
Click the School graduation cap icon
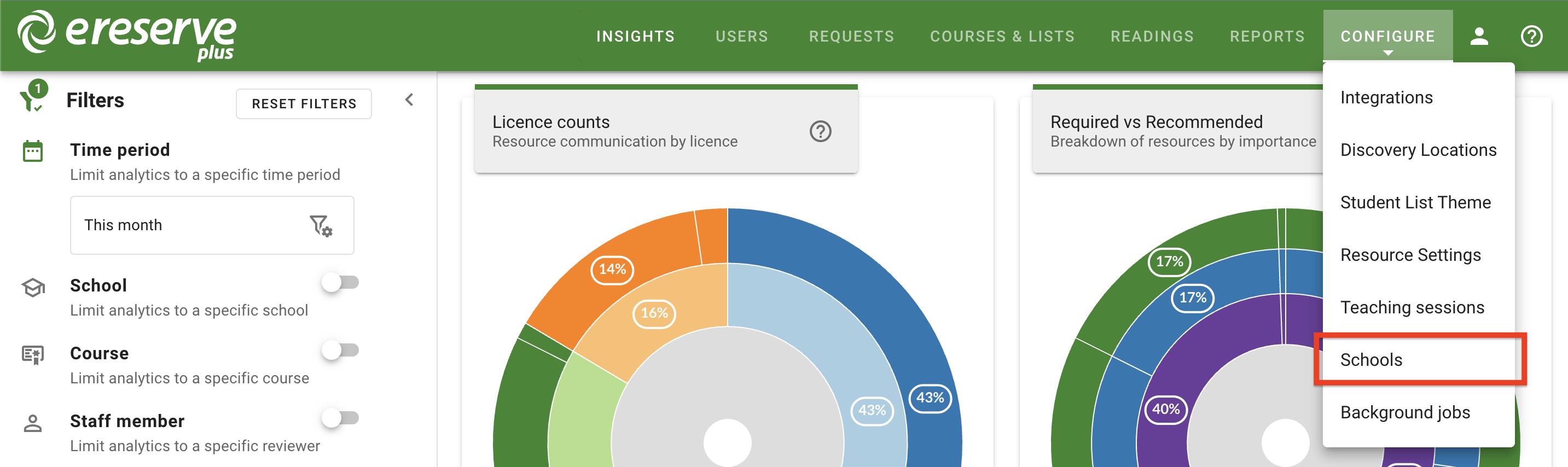[33, 287]
